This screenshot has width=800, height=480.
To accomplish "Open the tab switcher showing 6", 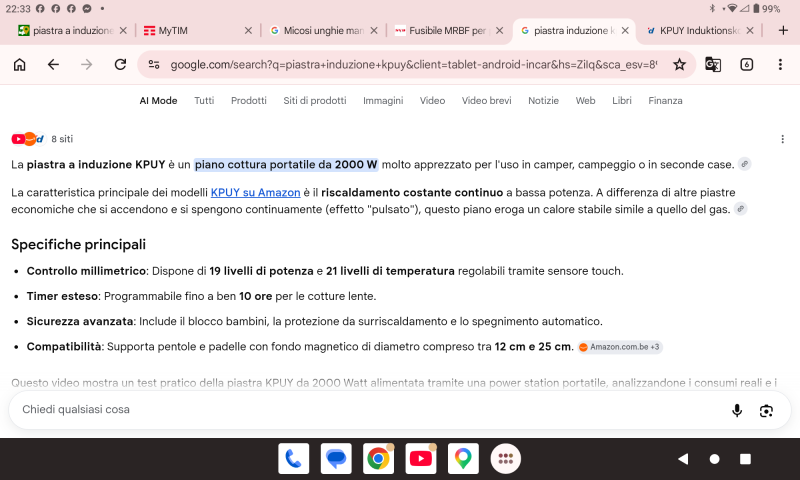I will point(746,65).
